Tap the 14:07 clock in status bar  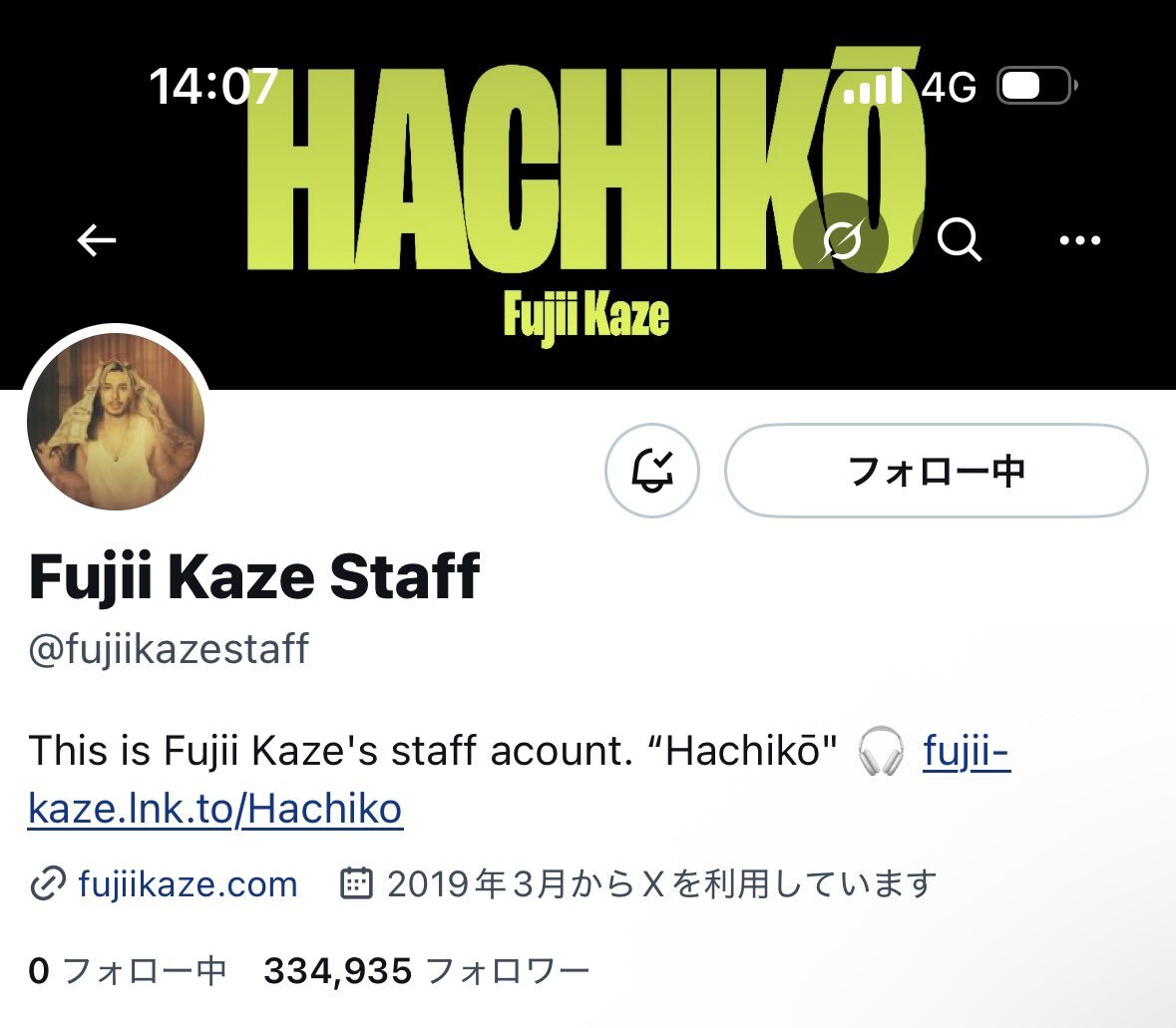(213, 86)
